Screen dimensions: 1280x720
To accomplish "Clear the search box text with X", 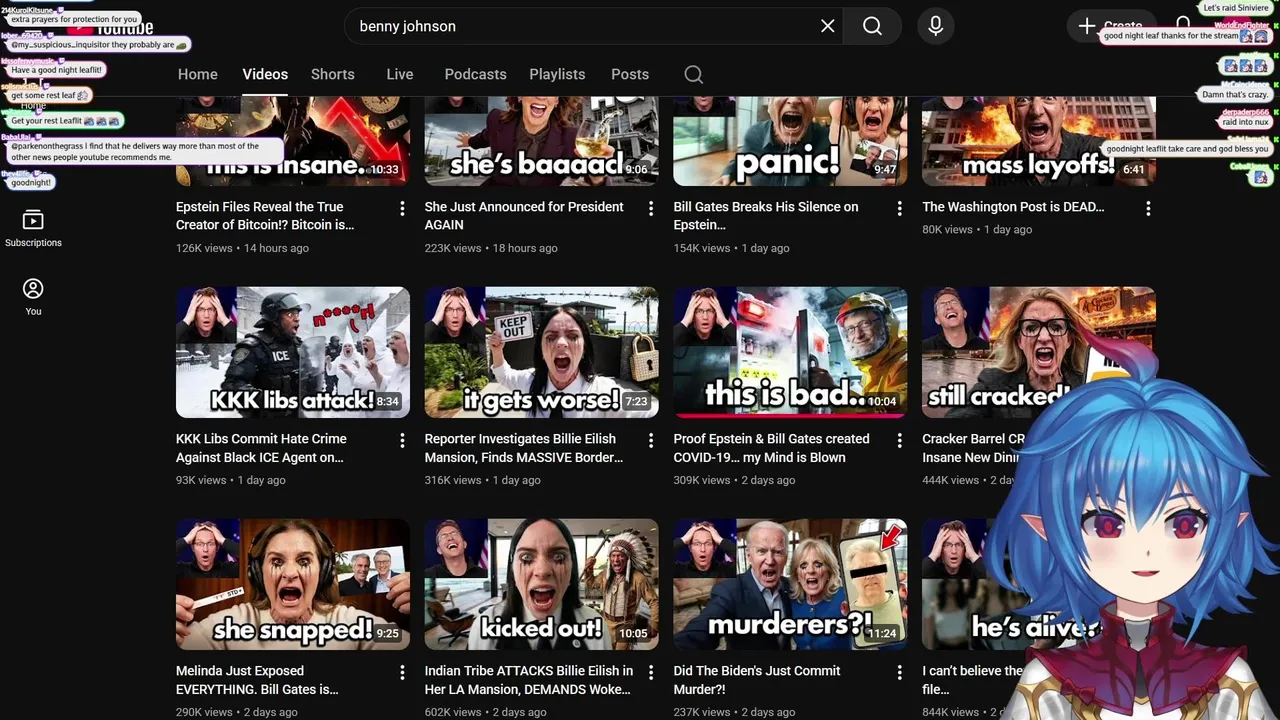I will (x=827, y=26).
